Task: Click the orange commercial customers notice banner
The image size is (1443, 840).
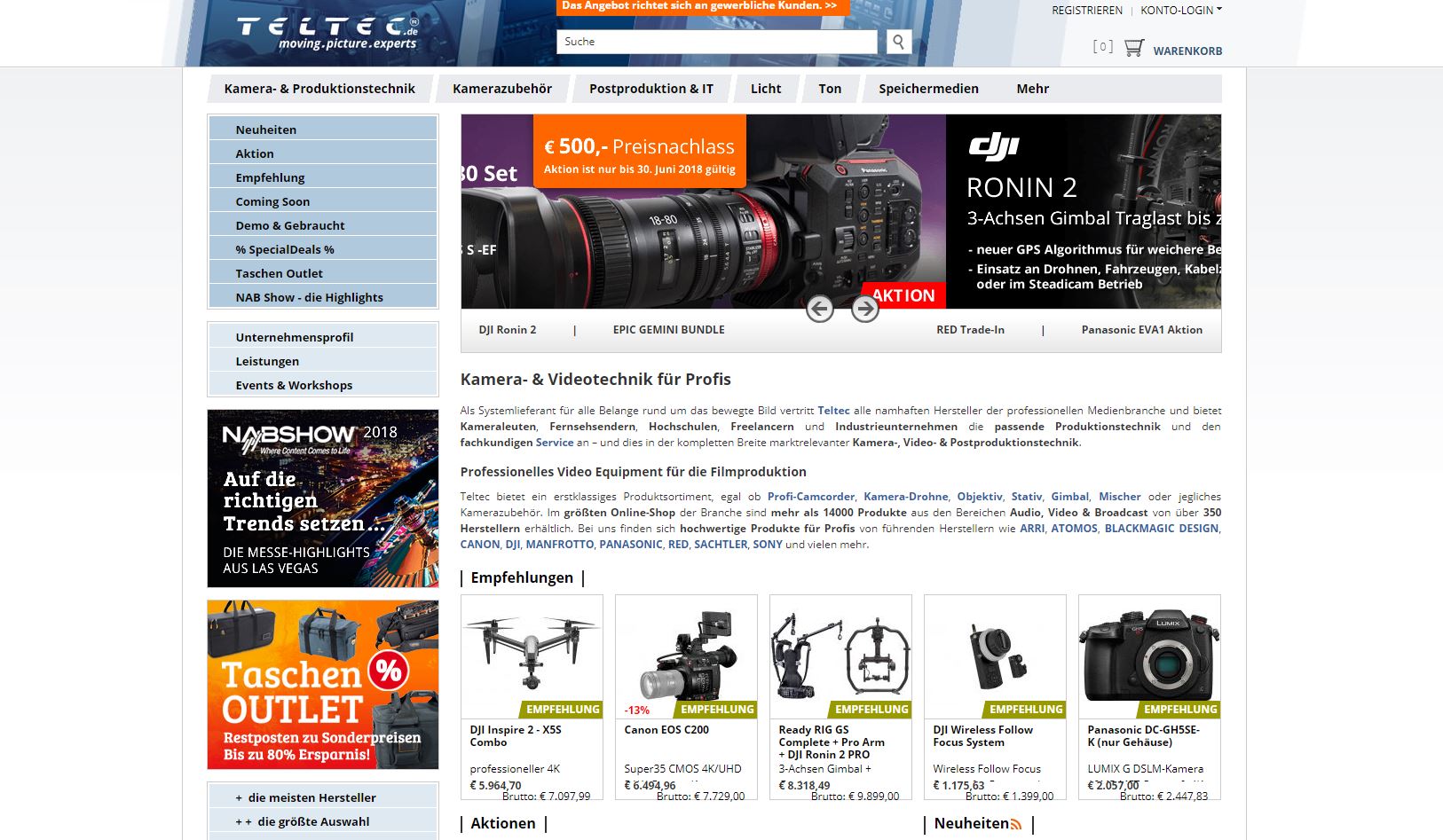Action: 699,6
